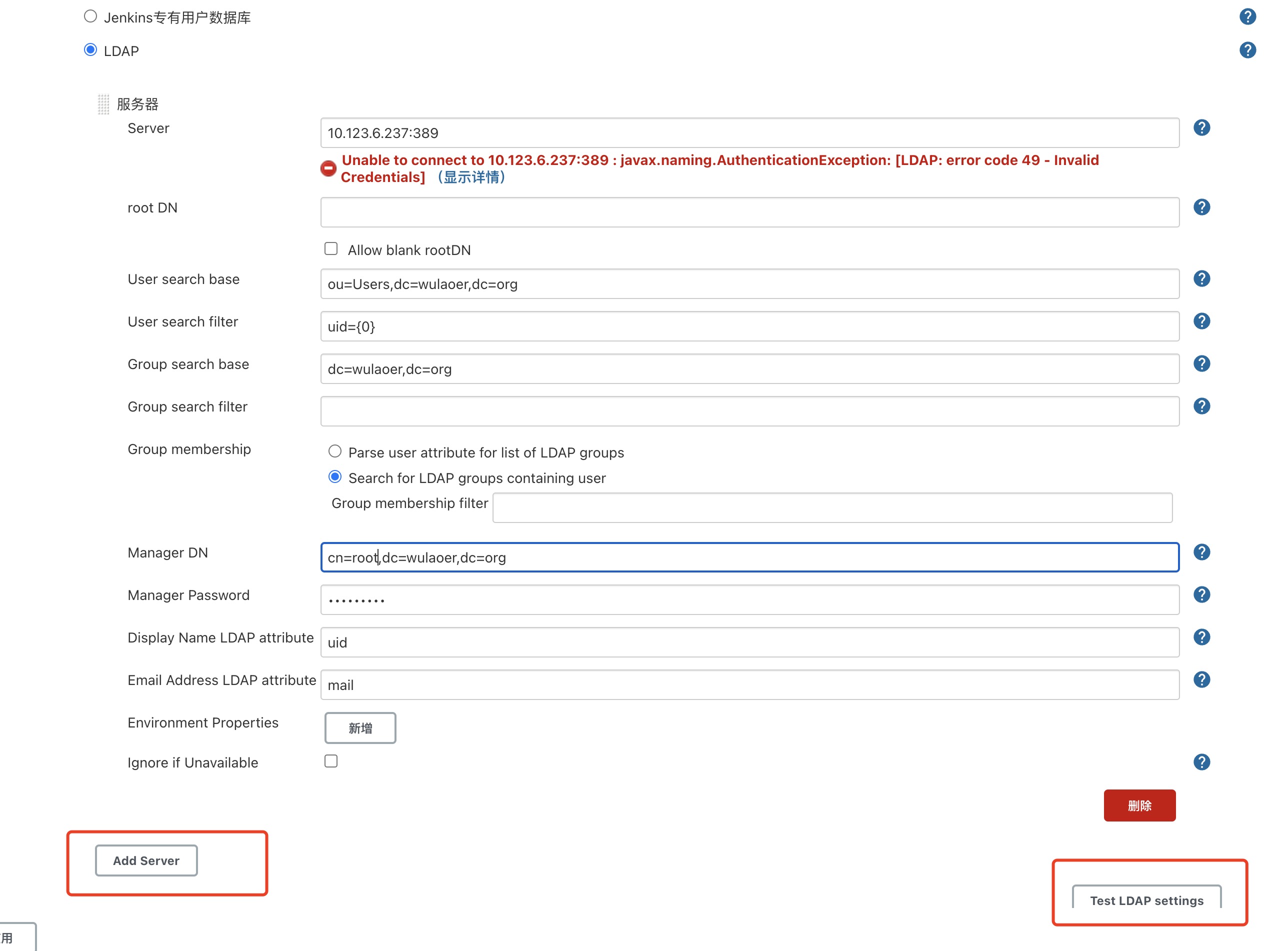Click help icon beside User search base

point(1201,278)
